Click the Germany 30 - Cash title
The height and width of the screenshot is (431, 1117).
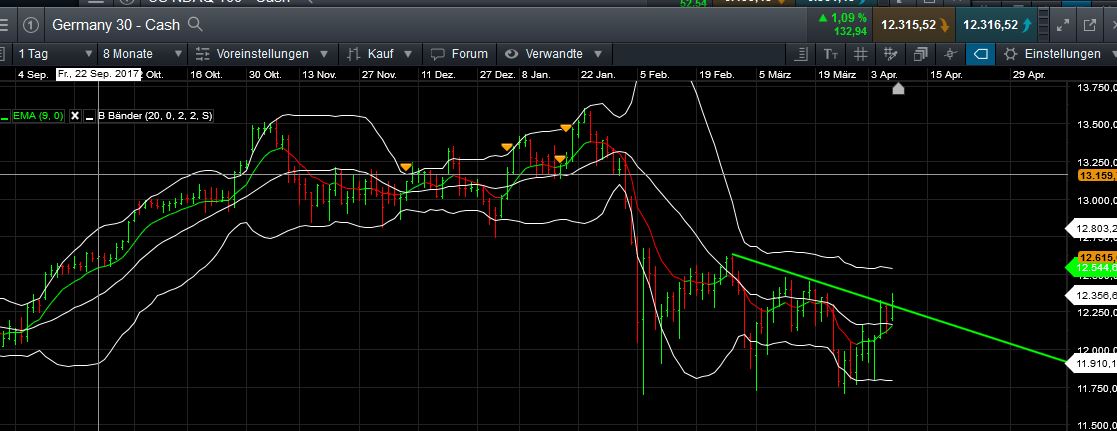[116, 25]
